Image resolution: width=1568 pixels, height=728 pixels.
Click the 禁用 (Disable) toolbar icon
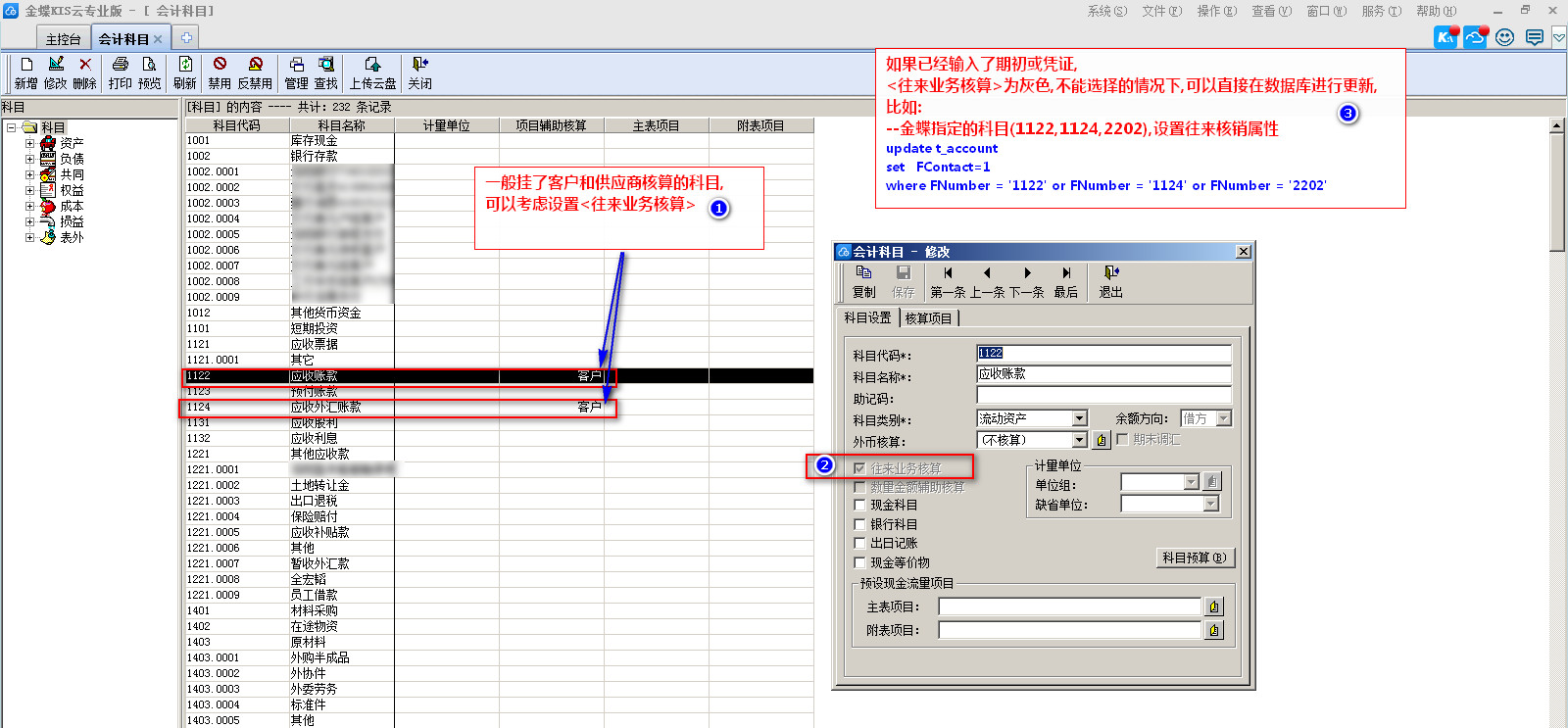tap(220, 65)
